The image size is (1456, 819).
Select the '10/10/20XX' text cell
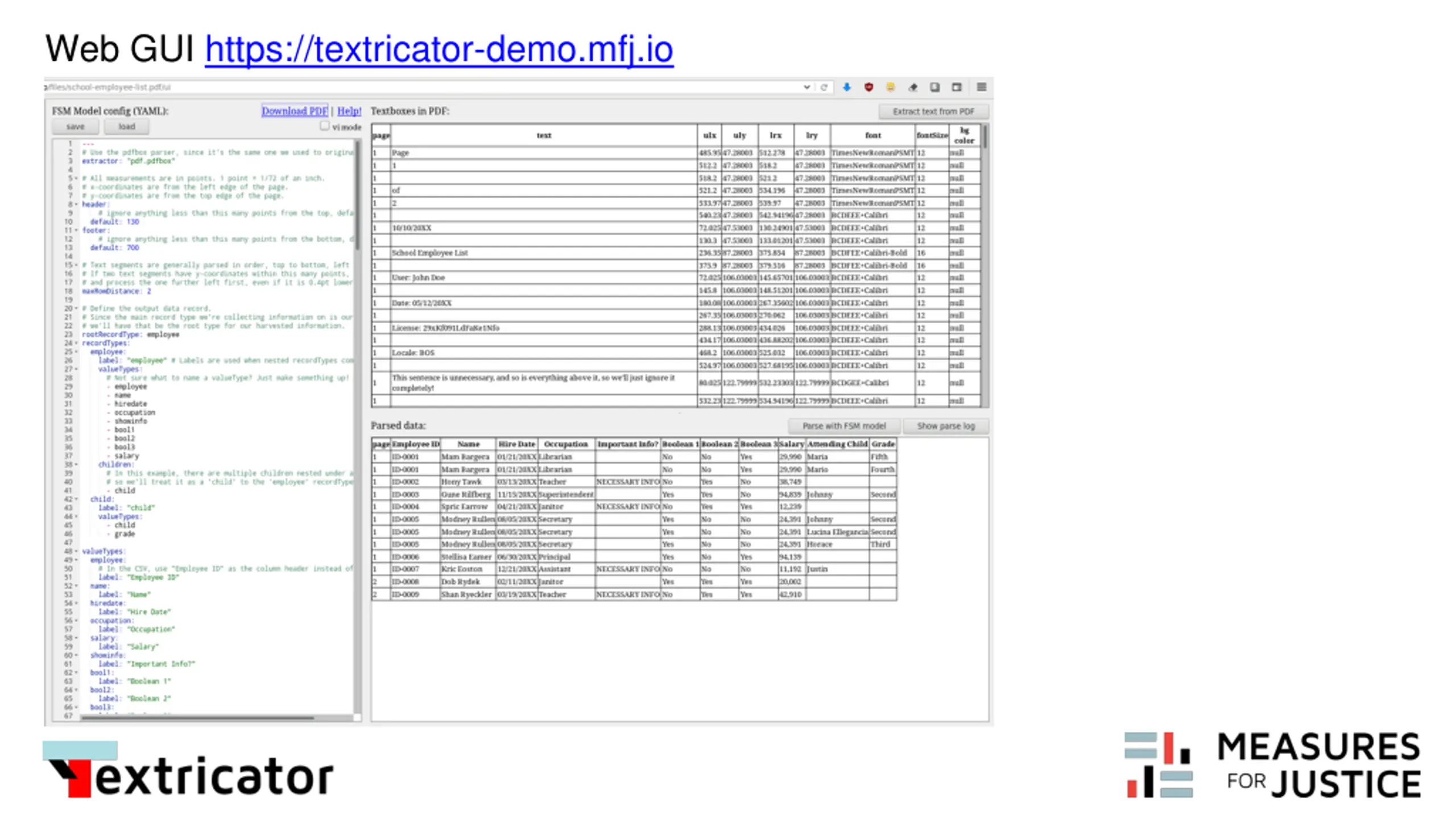tap(544, 228)
